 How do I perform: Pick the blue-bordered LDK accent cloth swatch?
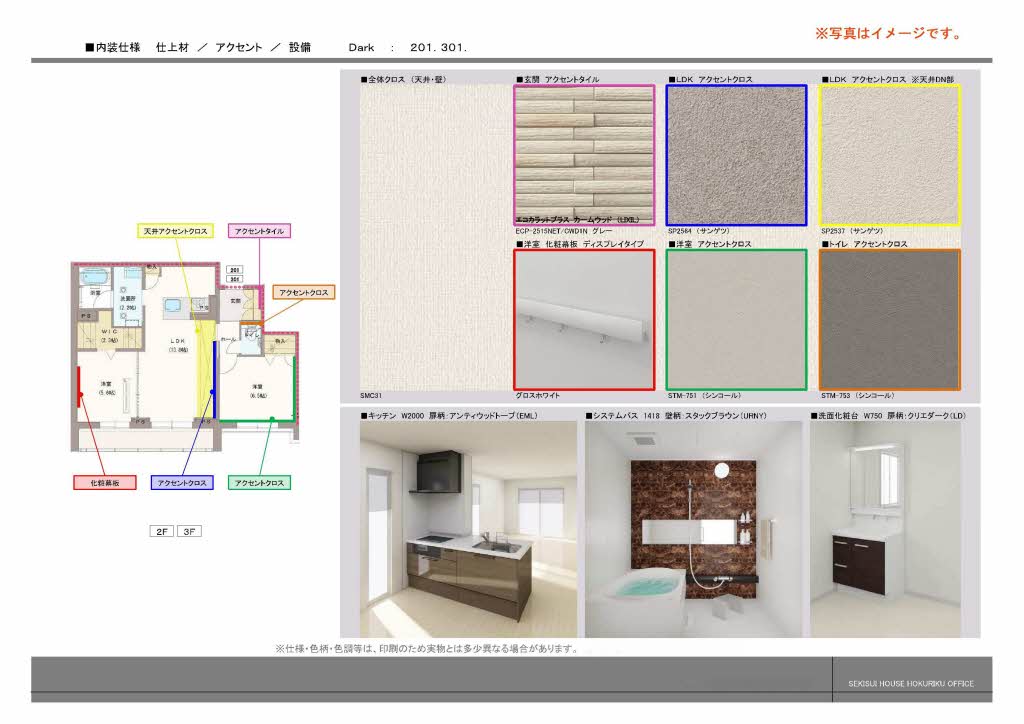click(x=736, y=155)
